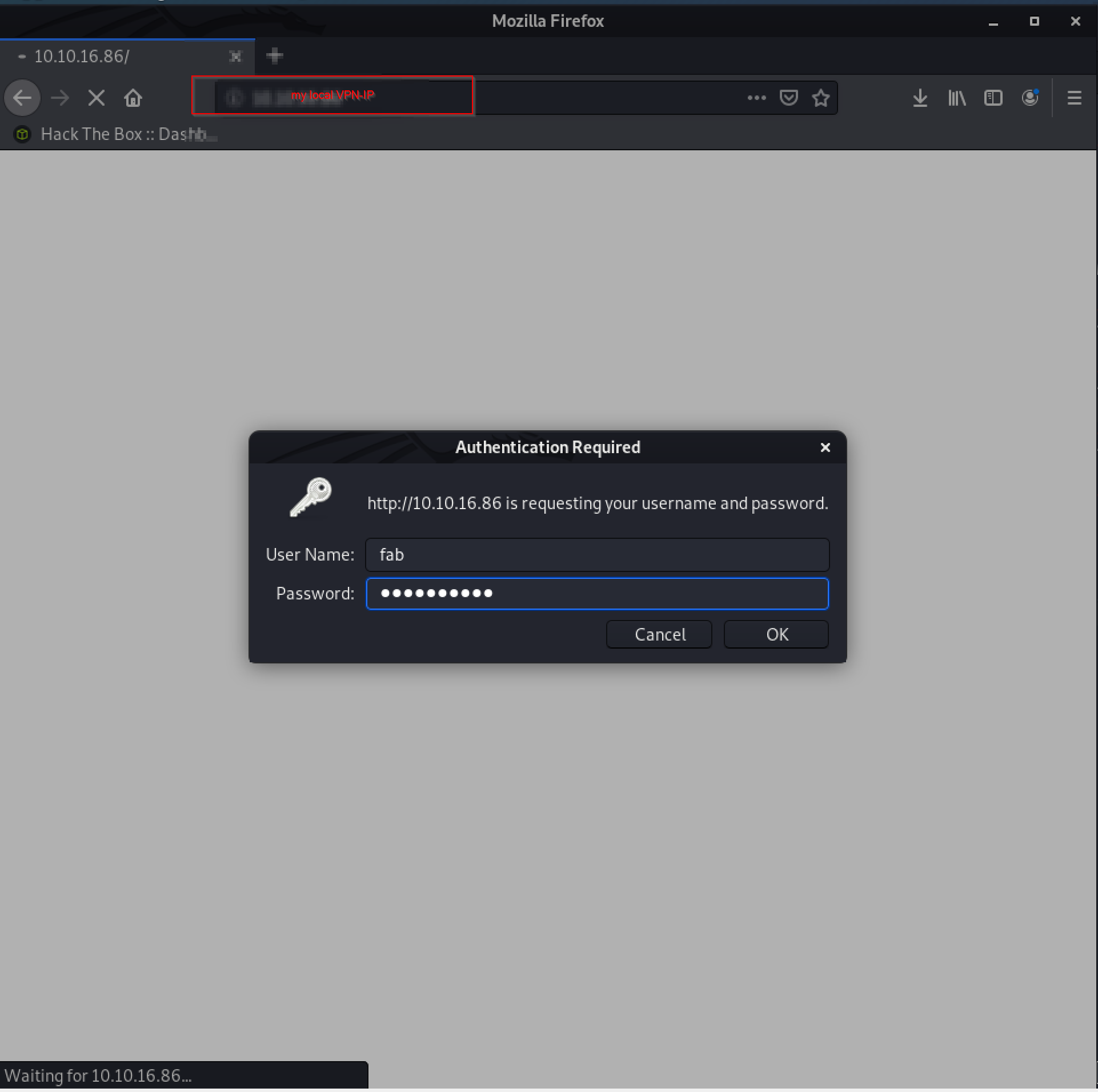Open the page actions three-dot menu
Screen dimensions: 1098x1092
point(756,98)
